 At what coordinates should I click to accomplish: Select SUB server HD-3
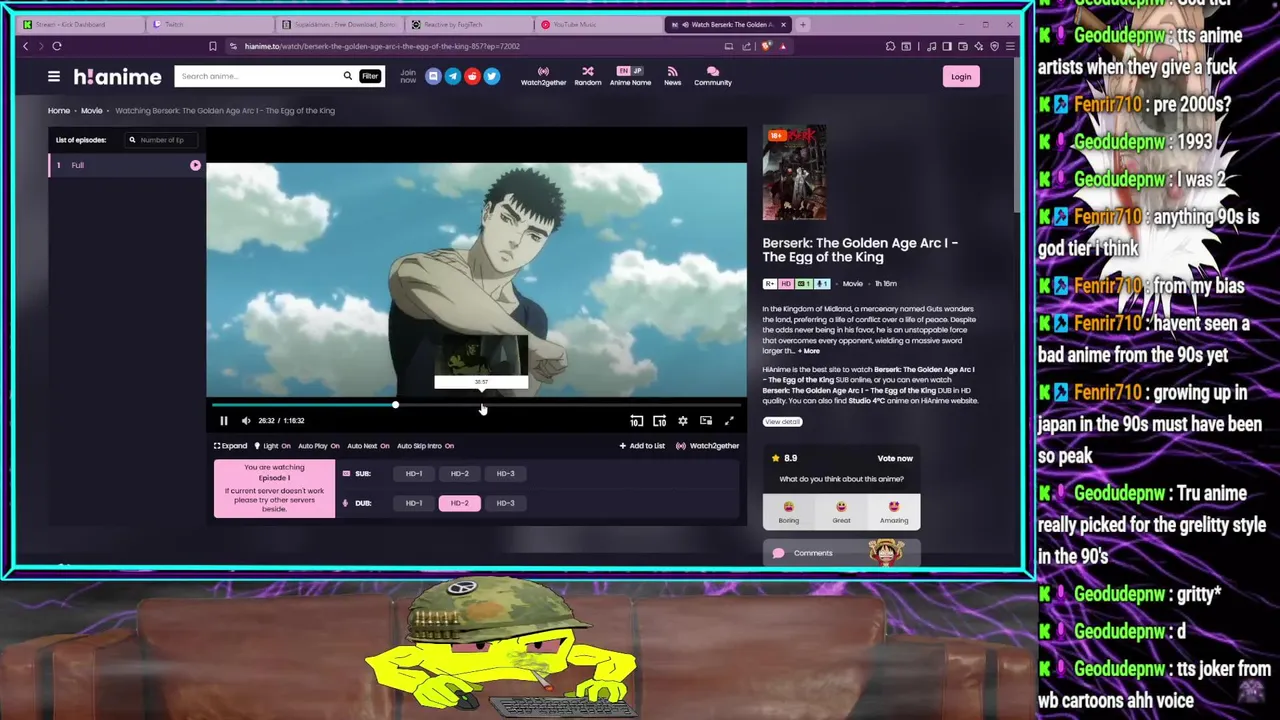coord(505,474)
